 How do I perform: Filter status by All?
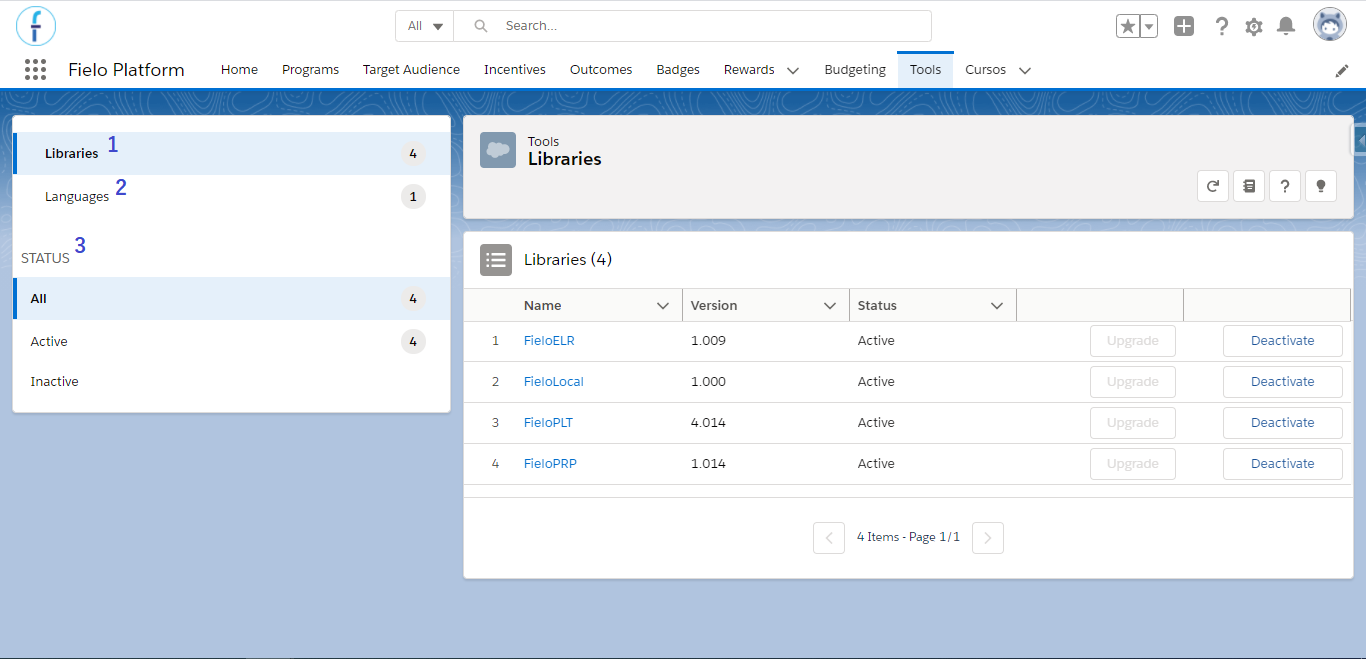[x=232, y=299]
